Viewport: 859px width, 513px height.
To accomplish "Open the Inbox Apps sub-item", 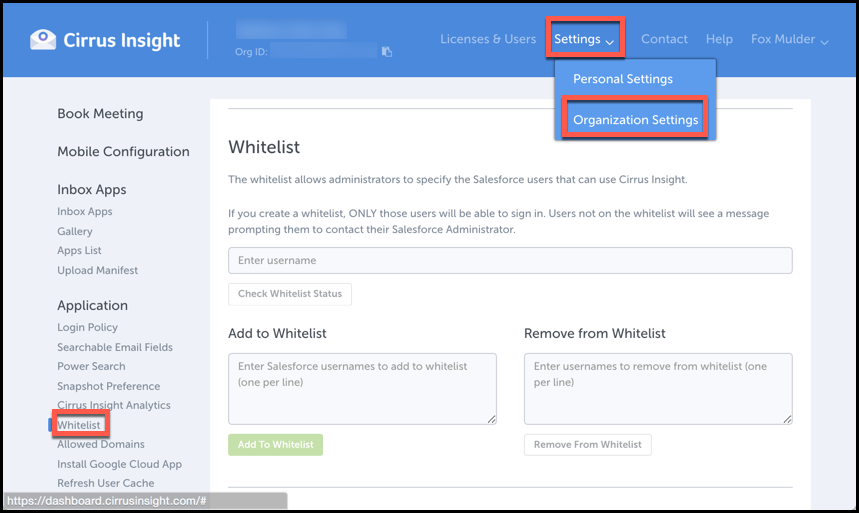I will click(x=84, y=212).
